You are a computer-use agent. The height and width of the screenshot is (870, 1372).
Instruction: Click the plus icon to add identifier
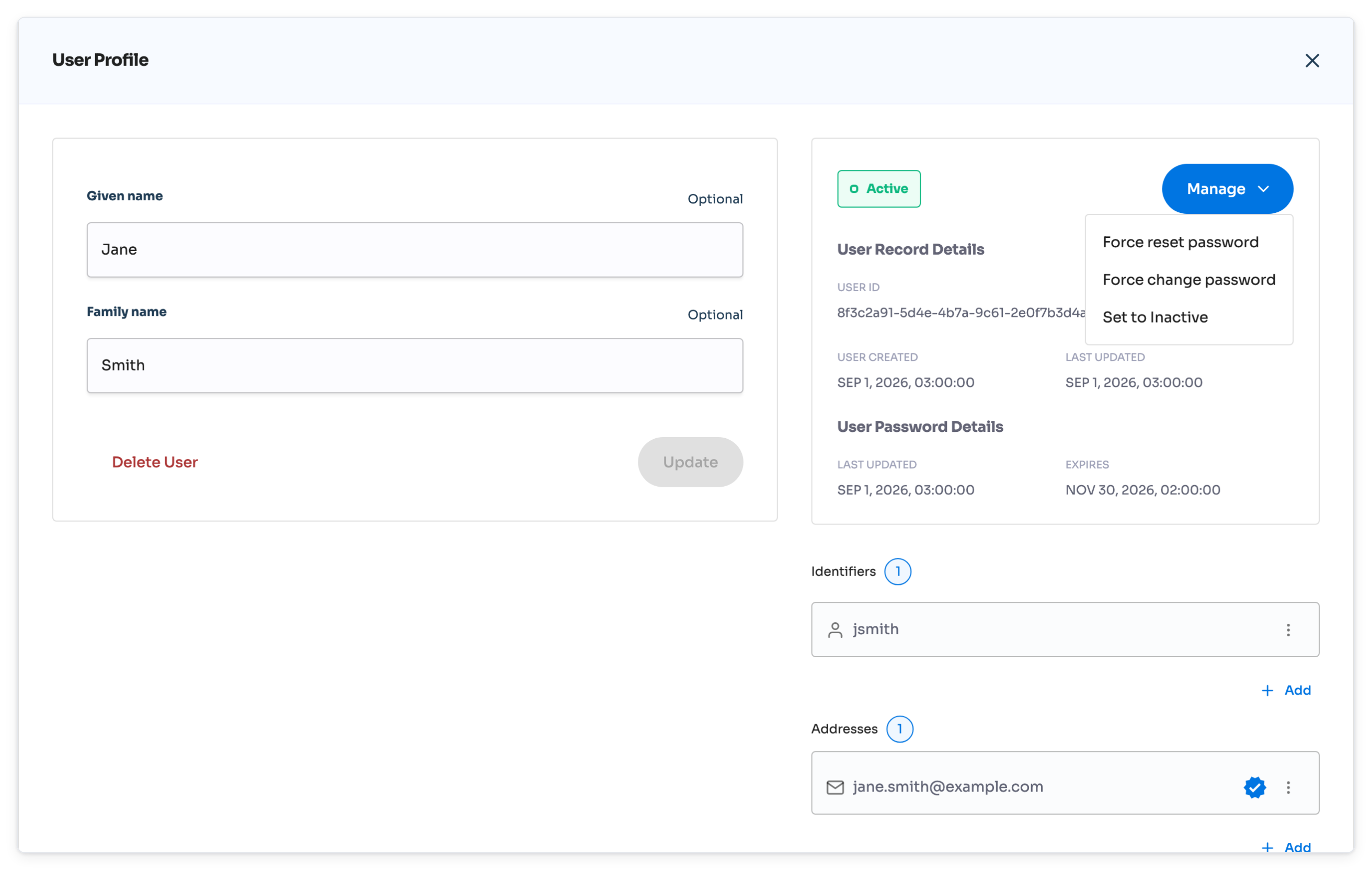click(1266, 690)
